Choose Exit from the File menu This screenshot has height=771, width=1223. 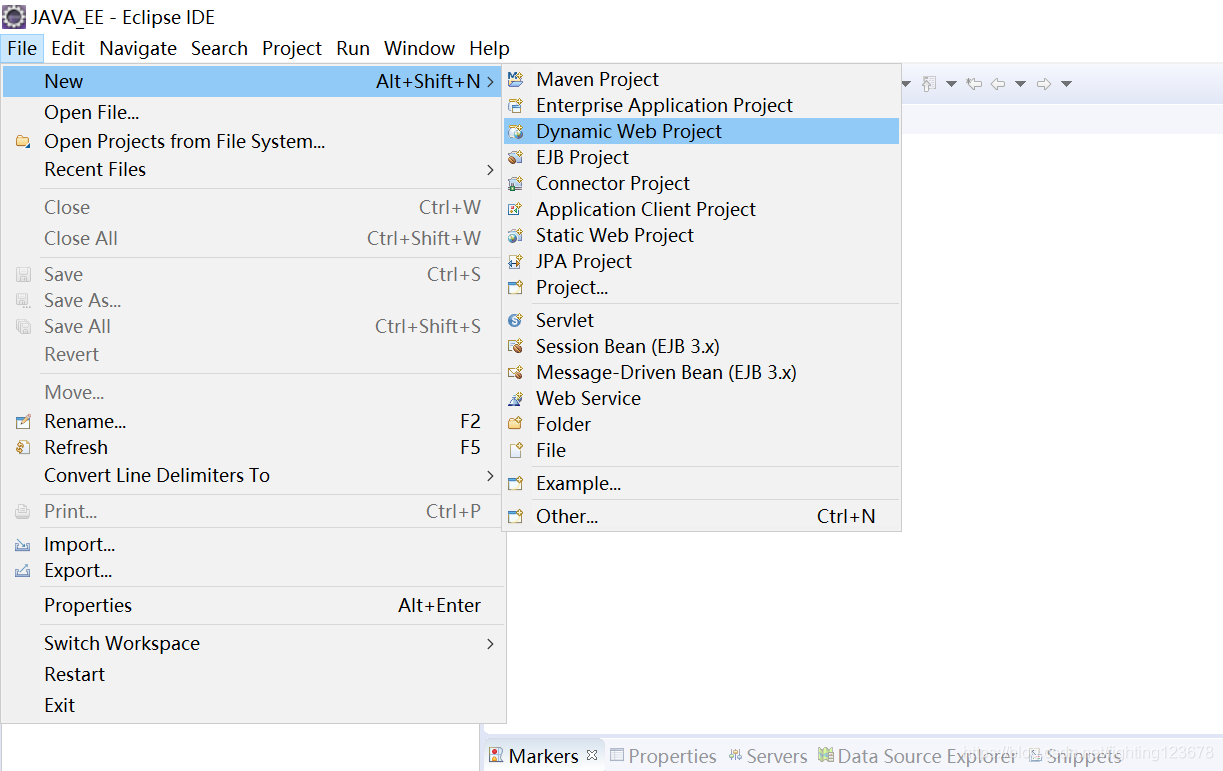253,706
